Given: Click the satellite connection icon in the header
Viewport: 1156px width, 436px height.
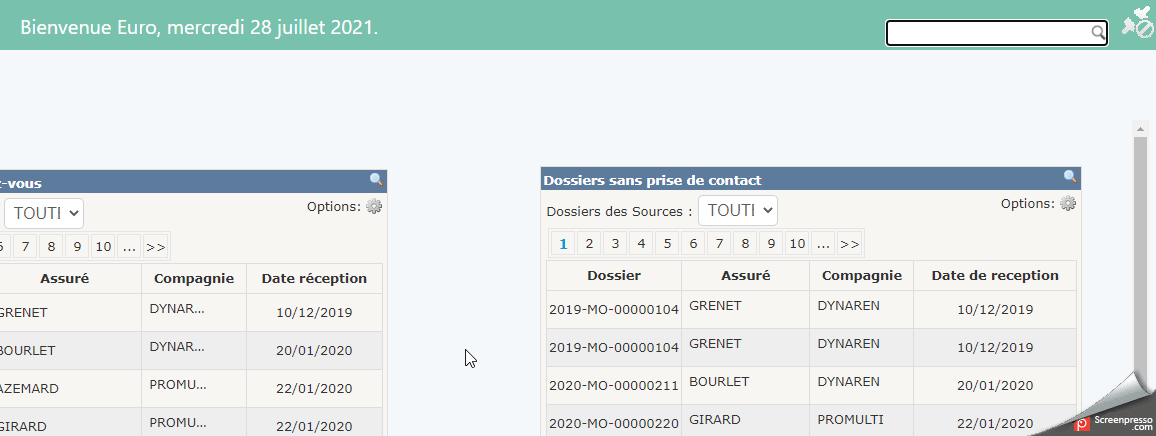Looking at the screenshot, I should tap(1137, 22).
